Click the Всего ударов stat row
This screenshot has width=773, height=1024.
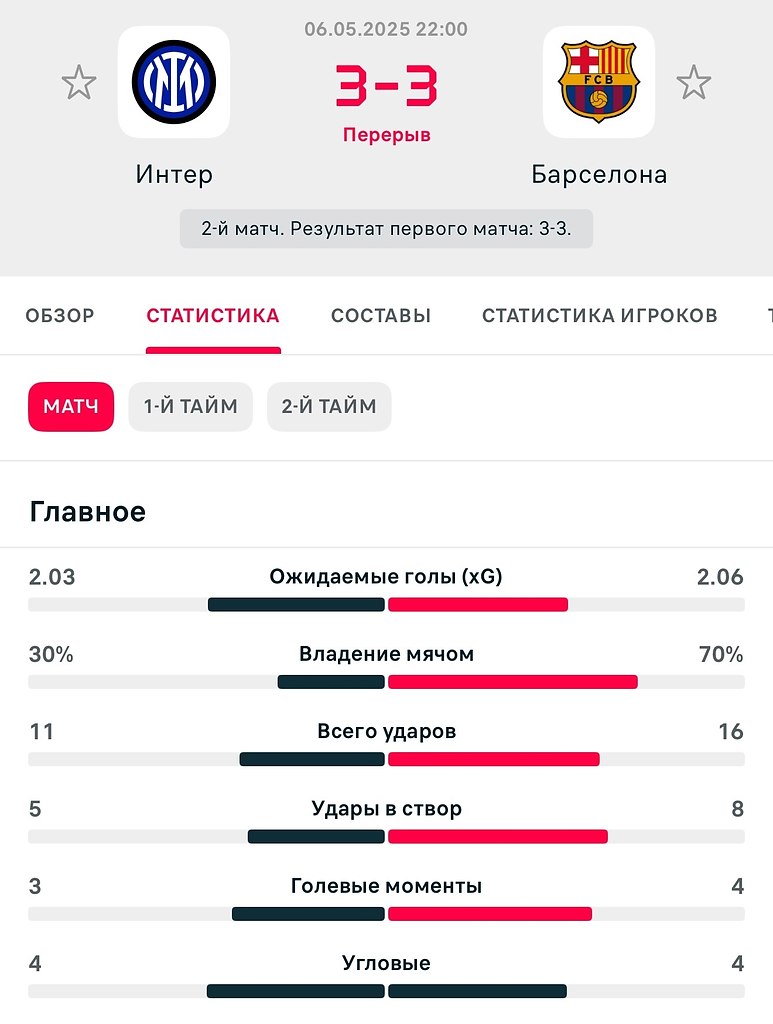pyautogui.click(x=386, y=743)
